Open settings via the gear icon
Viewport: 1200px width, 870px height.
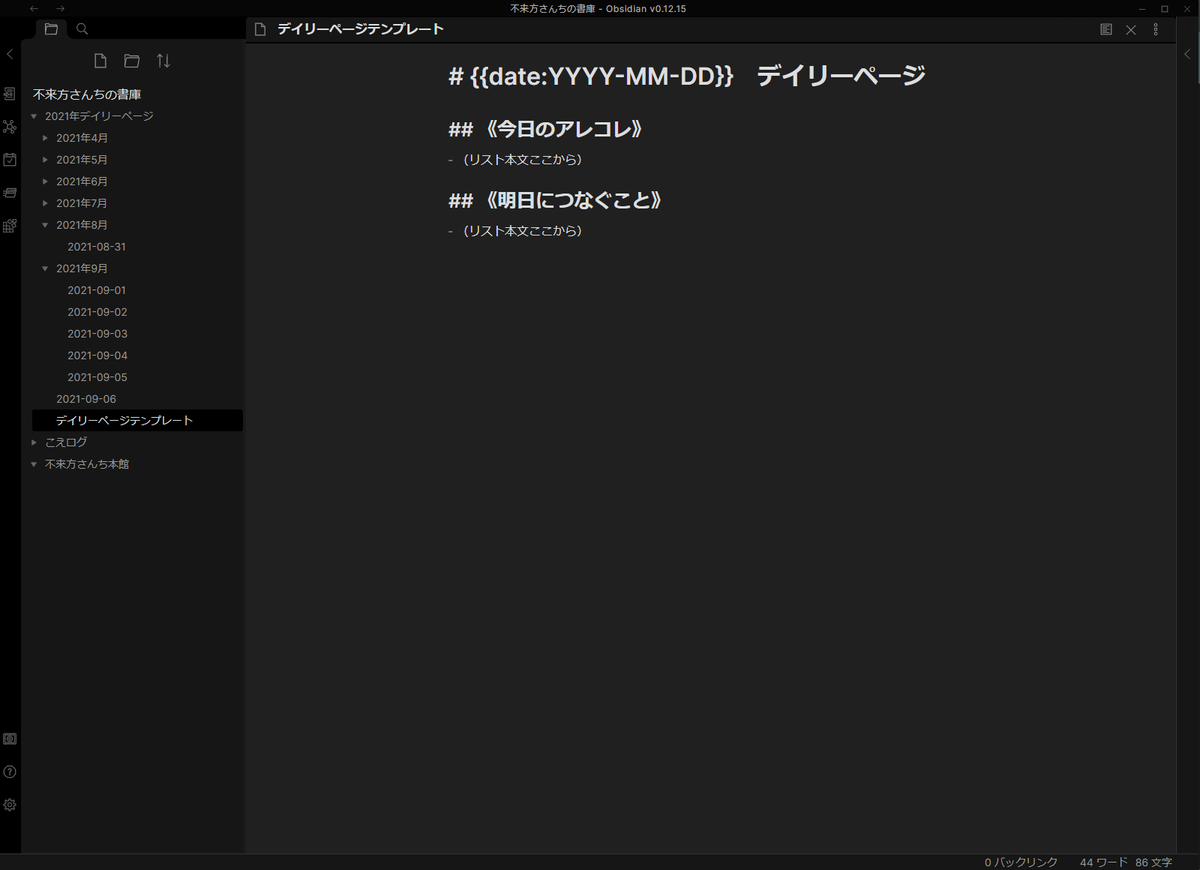pyautogui.click(x=10, y=805)
